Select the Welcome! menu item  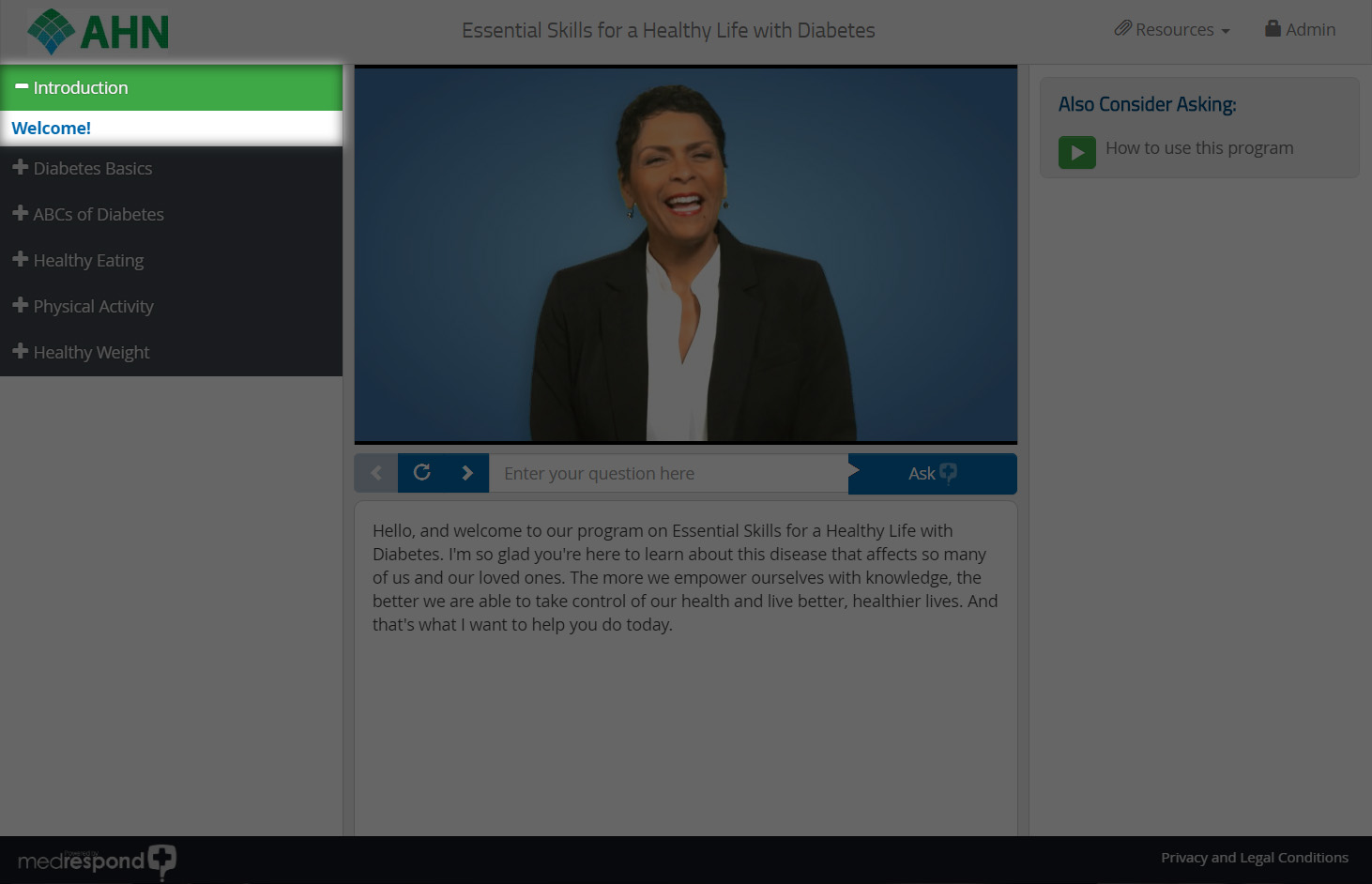52,129
